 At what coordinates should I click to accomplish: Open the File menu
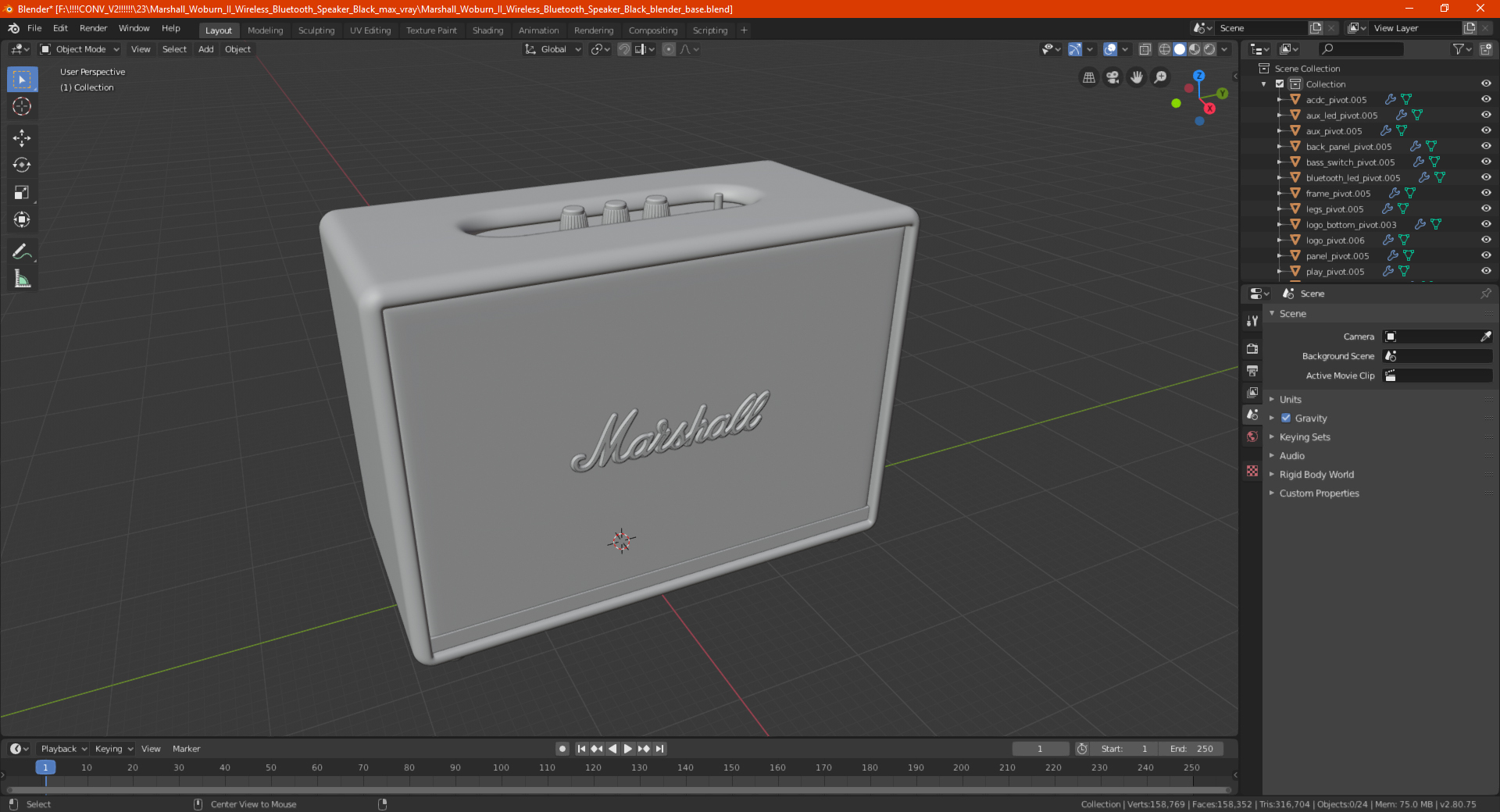34,28
